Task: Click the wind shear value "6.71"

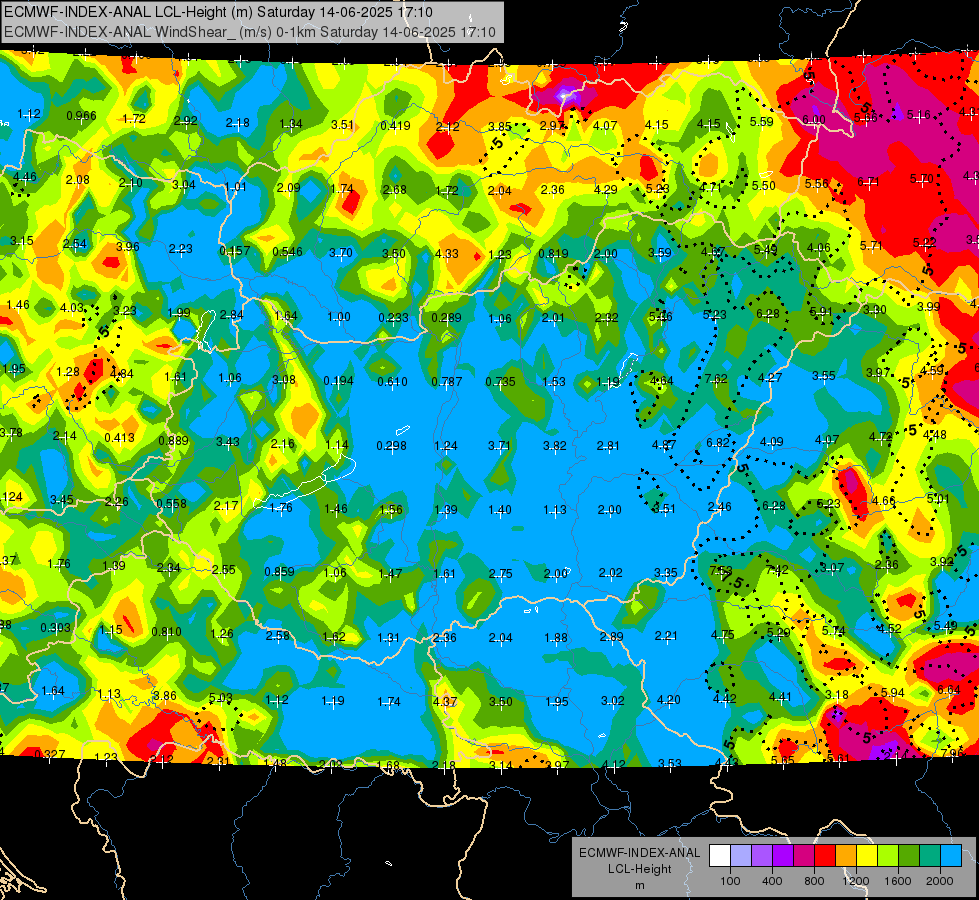Action: pyautogui.click(x=868, y=182)
